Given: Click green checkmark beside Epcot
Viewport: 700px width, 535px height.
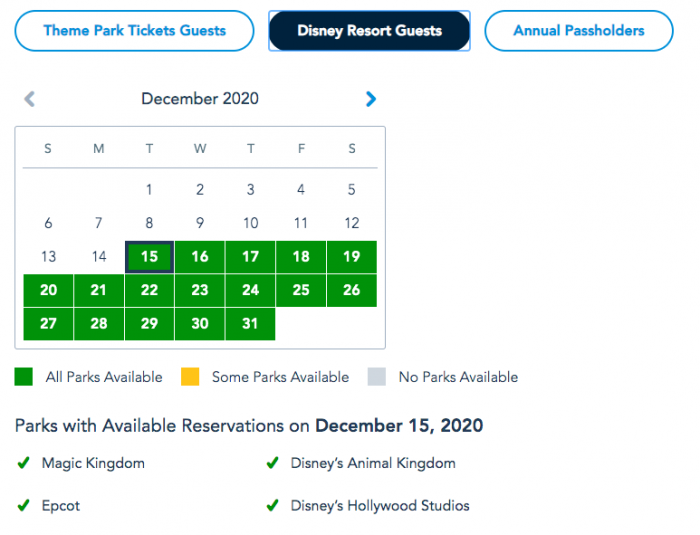Looking at the screenshot, I should pyautogui.click(x=23, y=505).
